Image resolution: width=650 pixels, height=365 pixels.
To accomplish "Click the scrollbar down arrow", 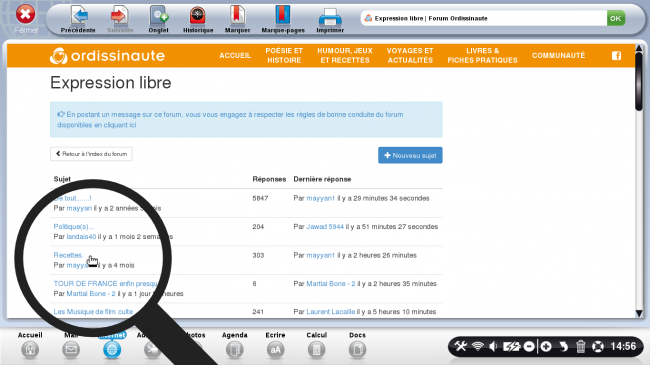I will click(x=639, y=313).
